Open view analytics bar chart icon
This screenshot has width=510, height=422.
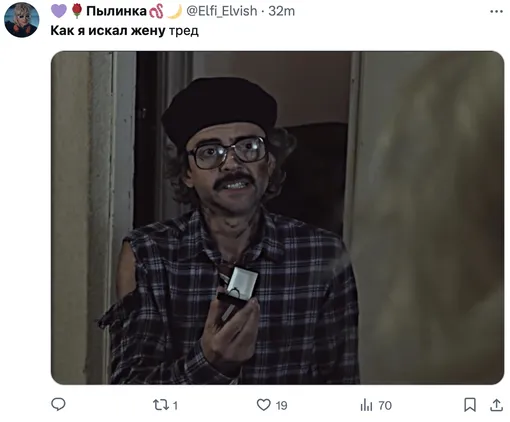tap(366, 405)
